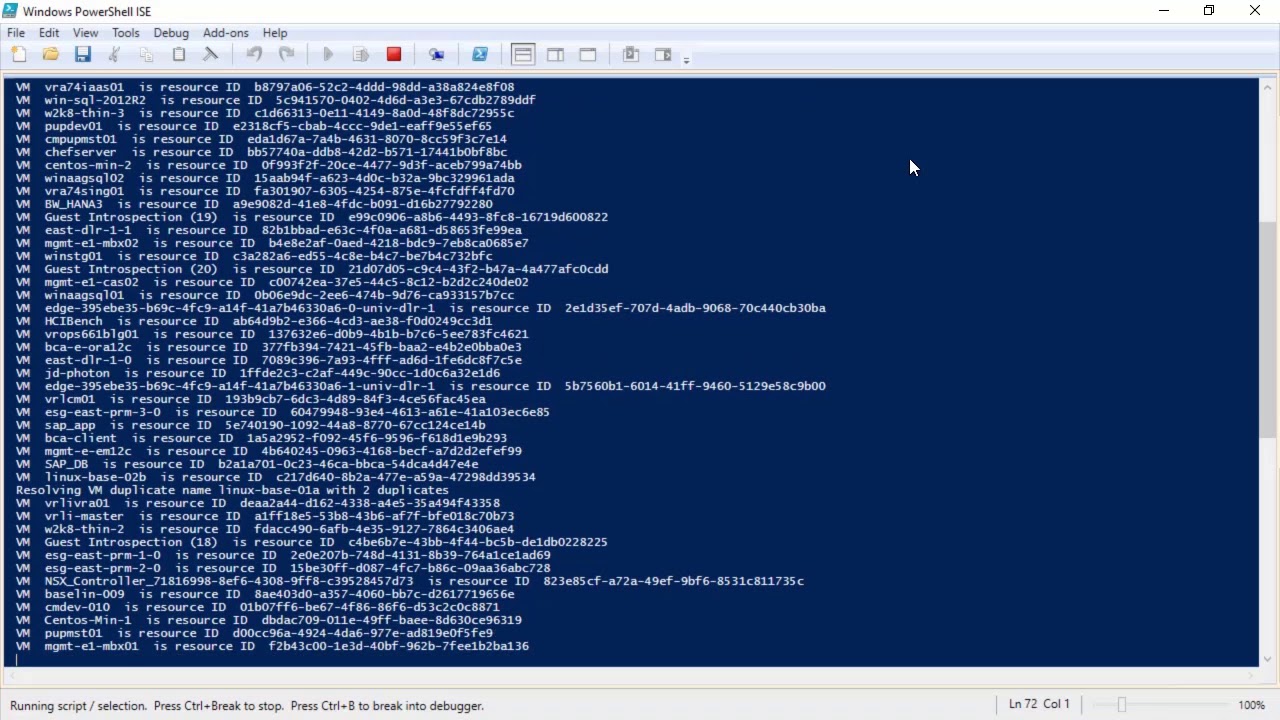Screen dimensions: 1280x720
Task: Click the Paste clipboard icon
Action: 179,55
